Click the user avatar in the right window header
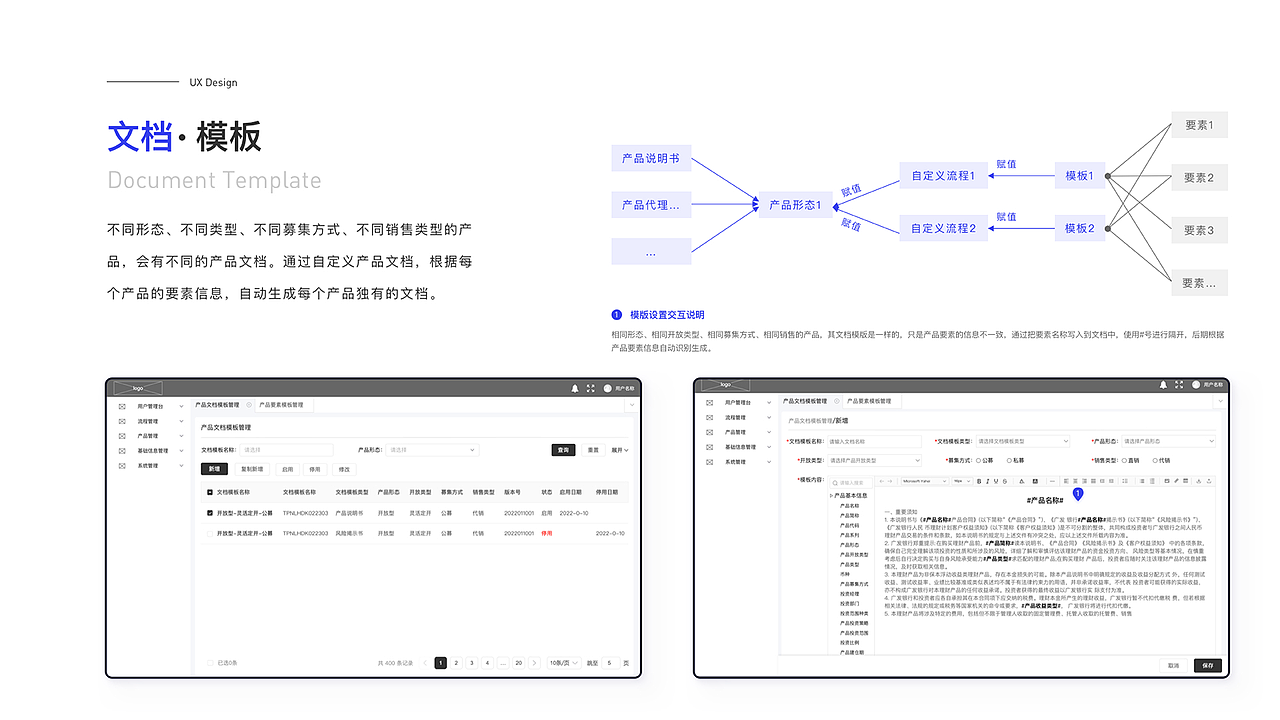Image resolution: width=1280 pixels, height=720 pixels. pos(1196,384)
